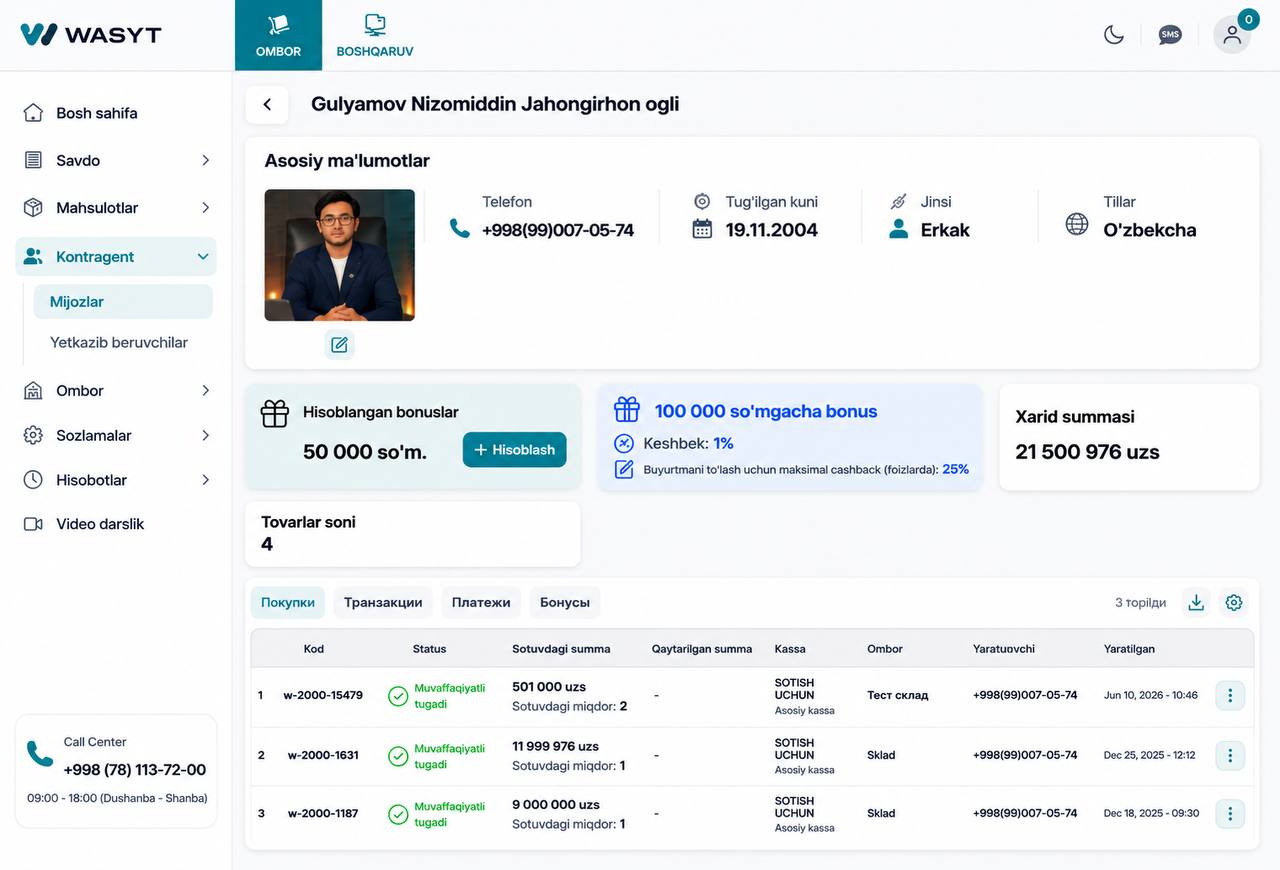Click the maximal cashback edit icon
1280x870 pixels.
624,469
